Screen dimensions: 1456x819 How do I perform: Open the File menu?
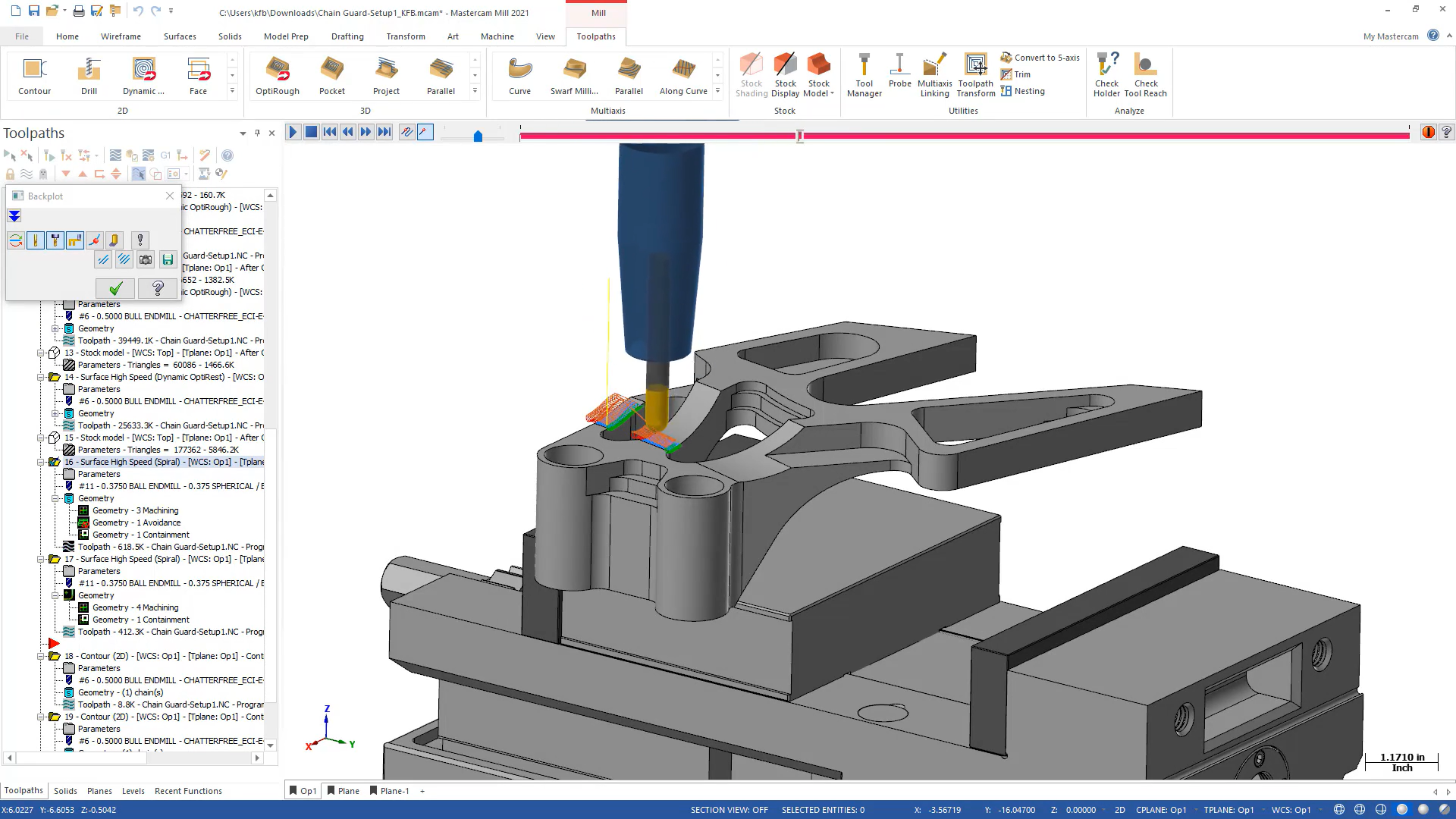(22, 36)
